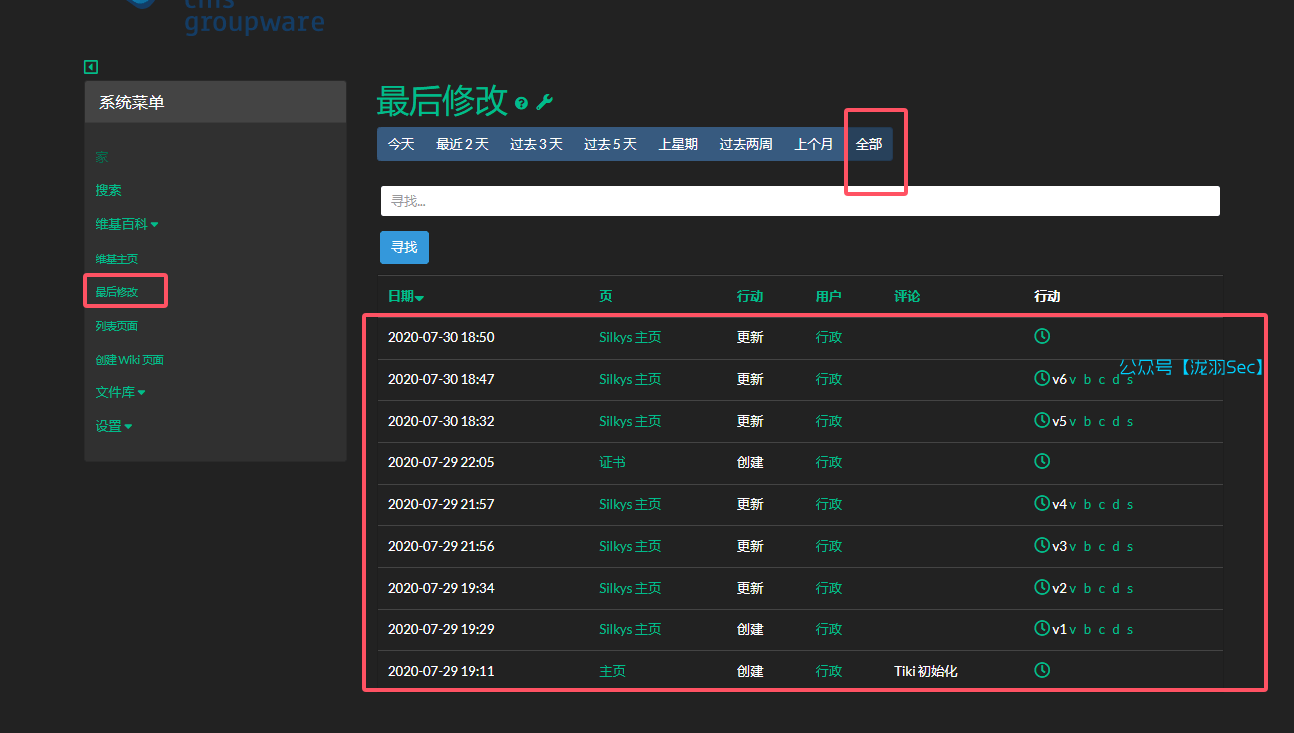Expand the 设置 sidebar menu
The height and width of the screenshot is (733, 1294).
[x=114, y=426]
